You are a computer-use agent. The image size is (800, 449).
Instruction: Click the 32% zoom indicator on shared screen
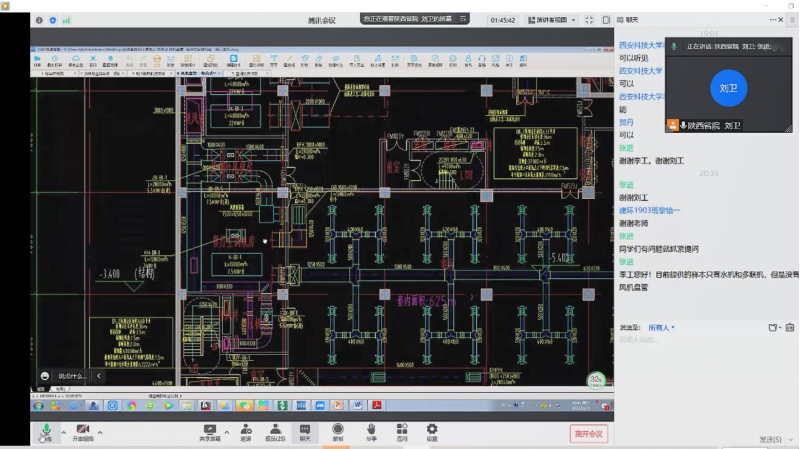597,379
